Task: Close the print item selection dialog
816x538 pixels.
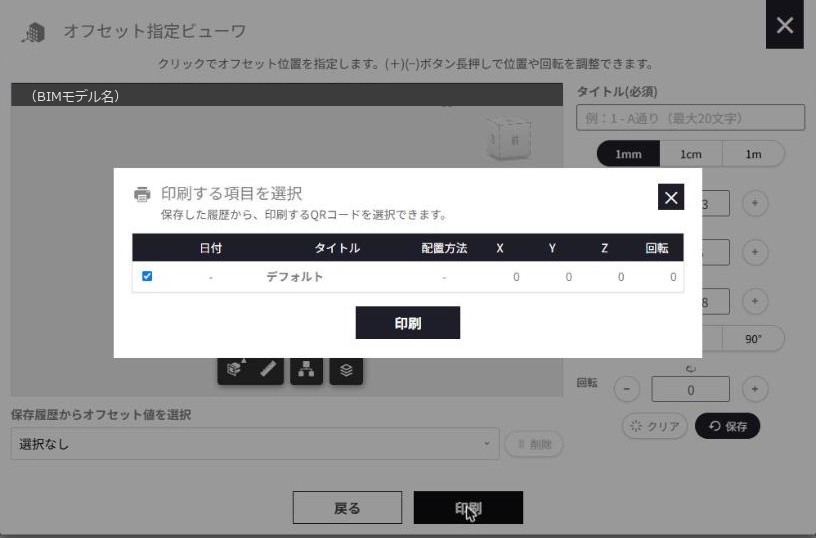Action: click(x=671, y=197)
